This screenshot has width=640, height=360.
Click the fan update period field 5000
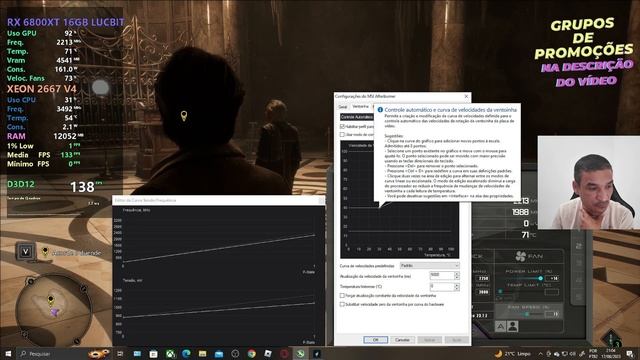tap(442, 276)
